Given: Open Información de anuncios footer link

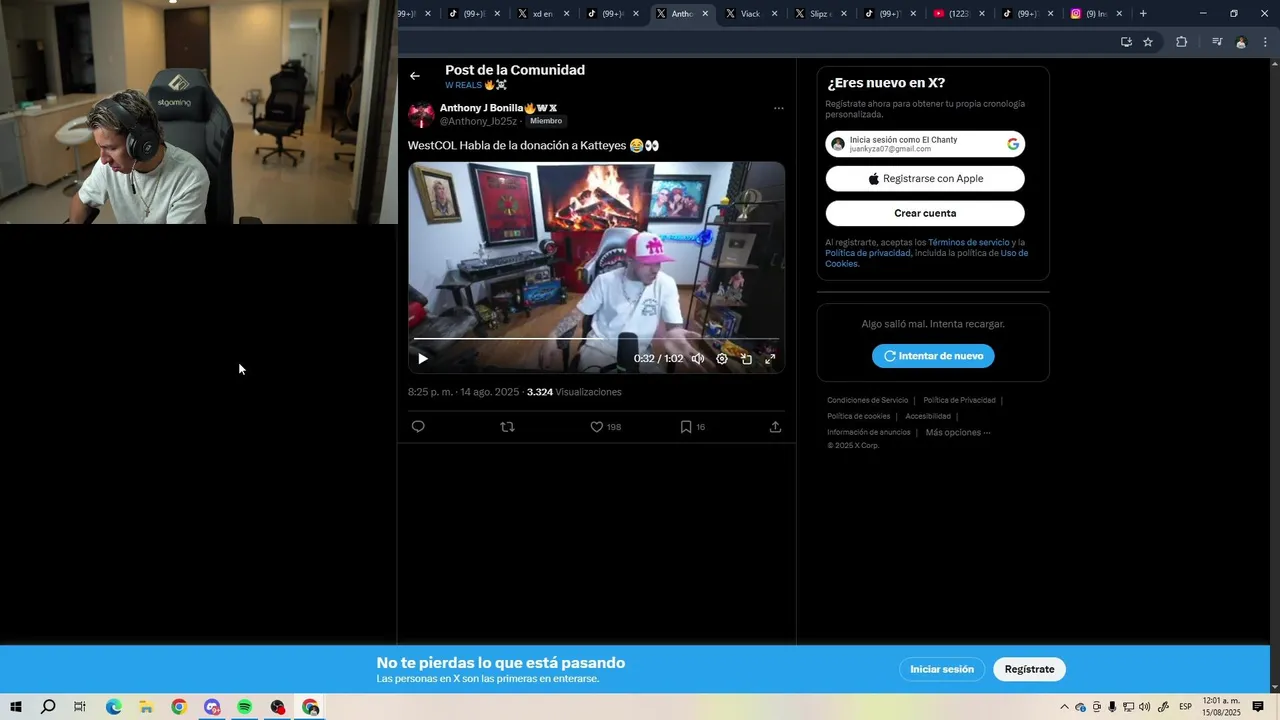Looking at the screenshot, I should point(868,432).
